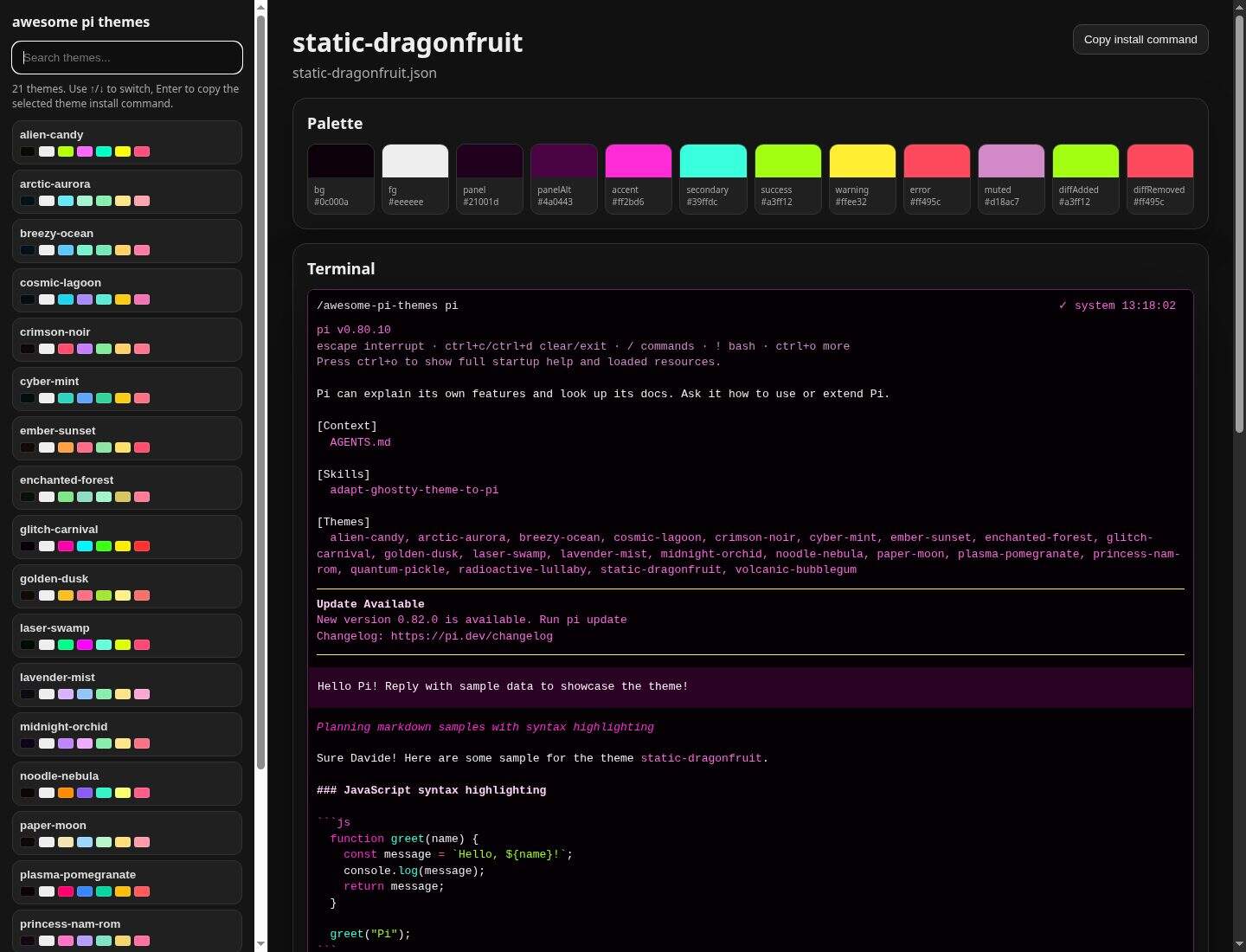Choose the paper-moon sidebar theme card

[127, 833]
